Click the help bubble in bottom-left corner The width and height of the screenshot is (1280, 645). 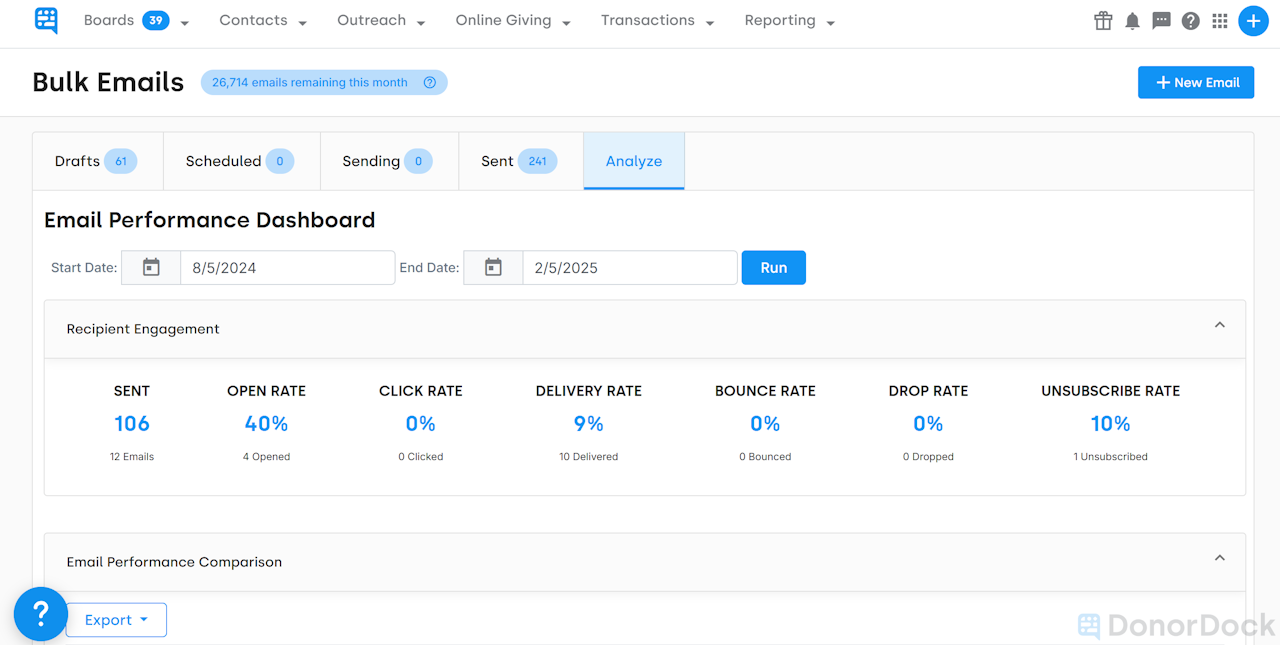tap(40, 614)
